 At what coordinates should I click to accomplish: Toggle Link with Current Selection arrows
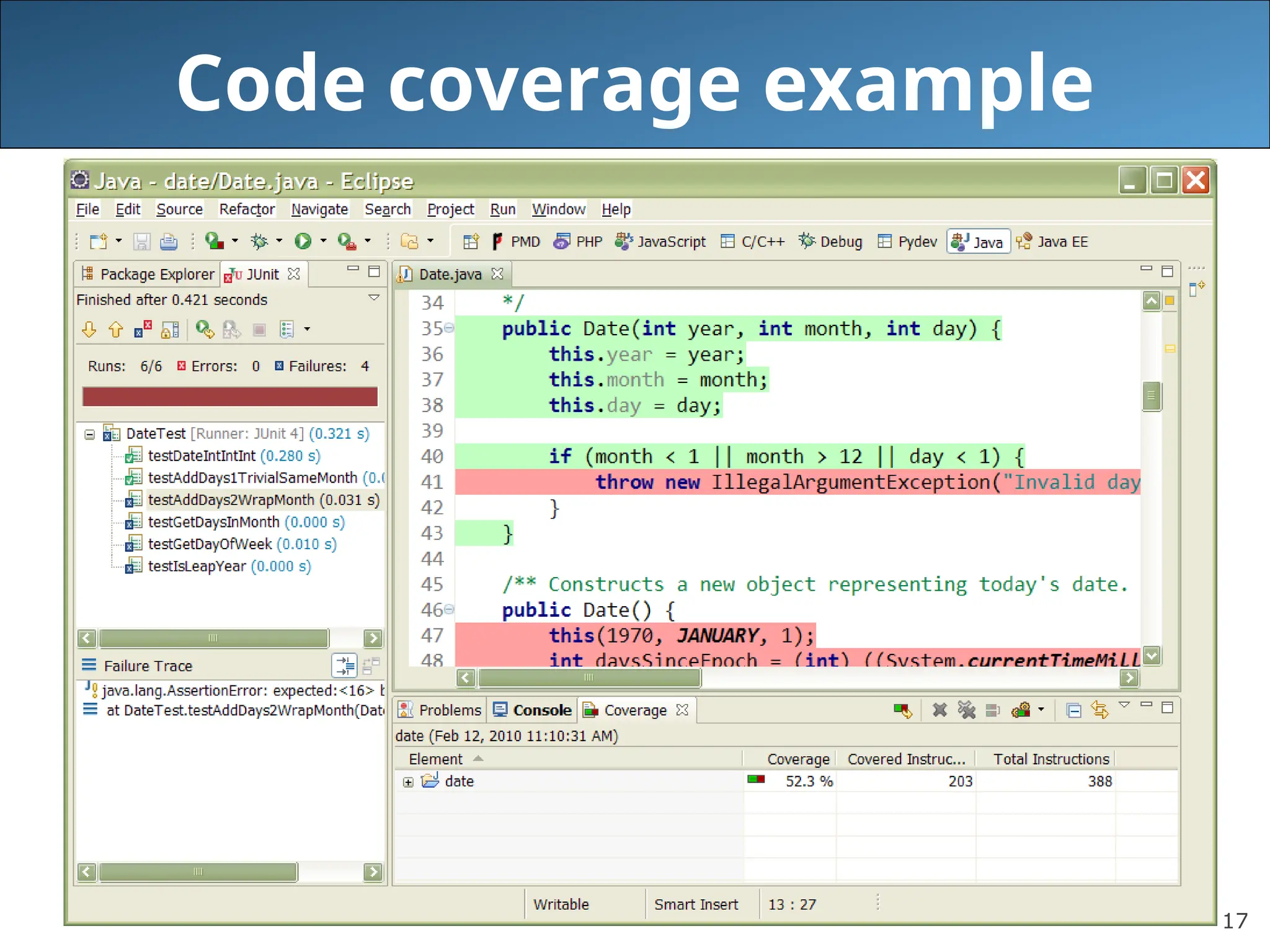coord(1100,710)
